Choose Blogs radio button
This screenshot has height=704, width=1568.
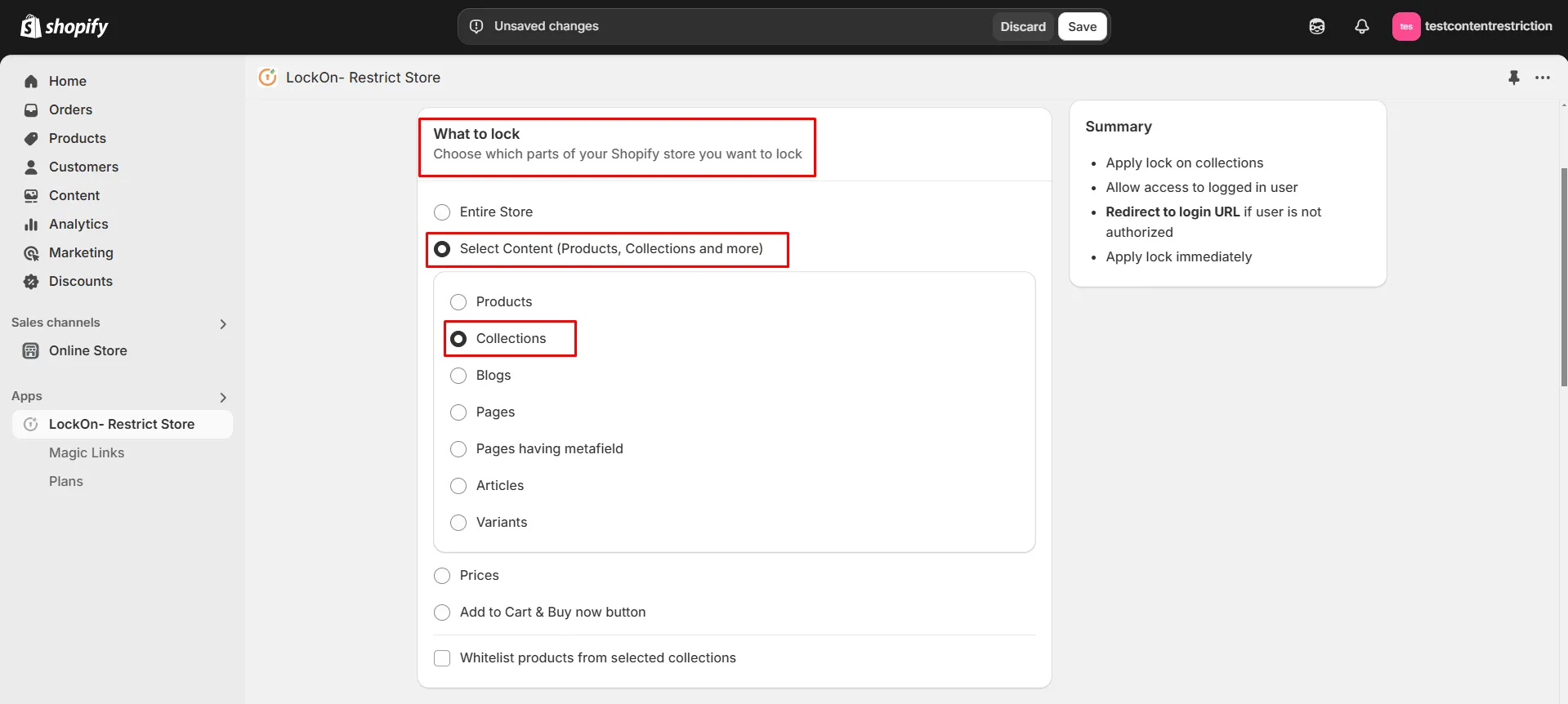458,376
